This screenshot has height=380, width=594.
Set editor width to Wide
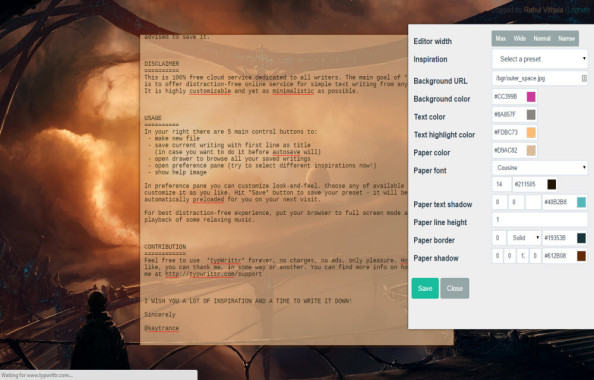pyautogui.click(x=519, y=39)
